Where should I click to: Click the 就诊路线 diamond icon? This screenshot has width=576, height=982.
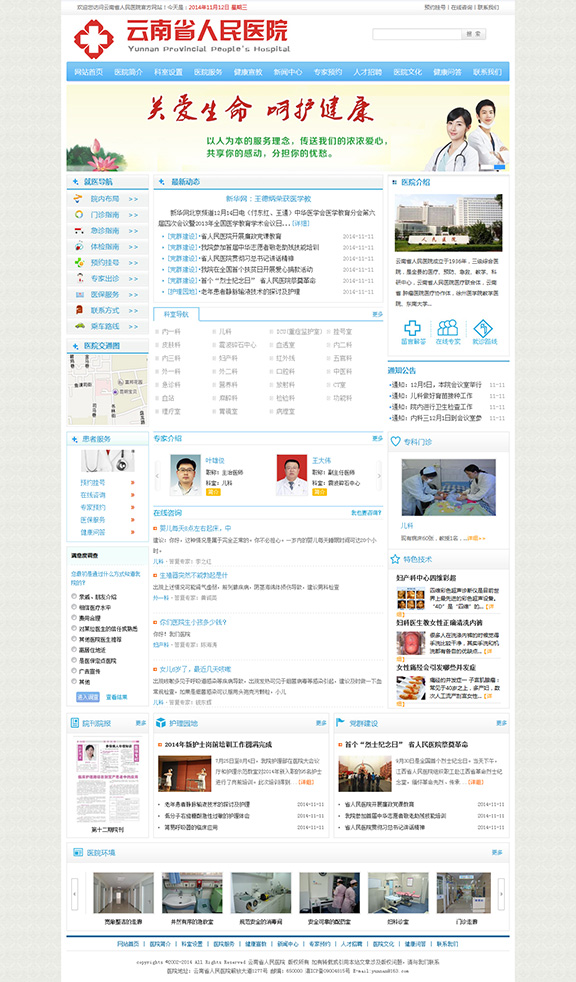(483, 328)
